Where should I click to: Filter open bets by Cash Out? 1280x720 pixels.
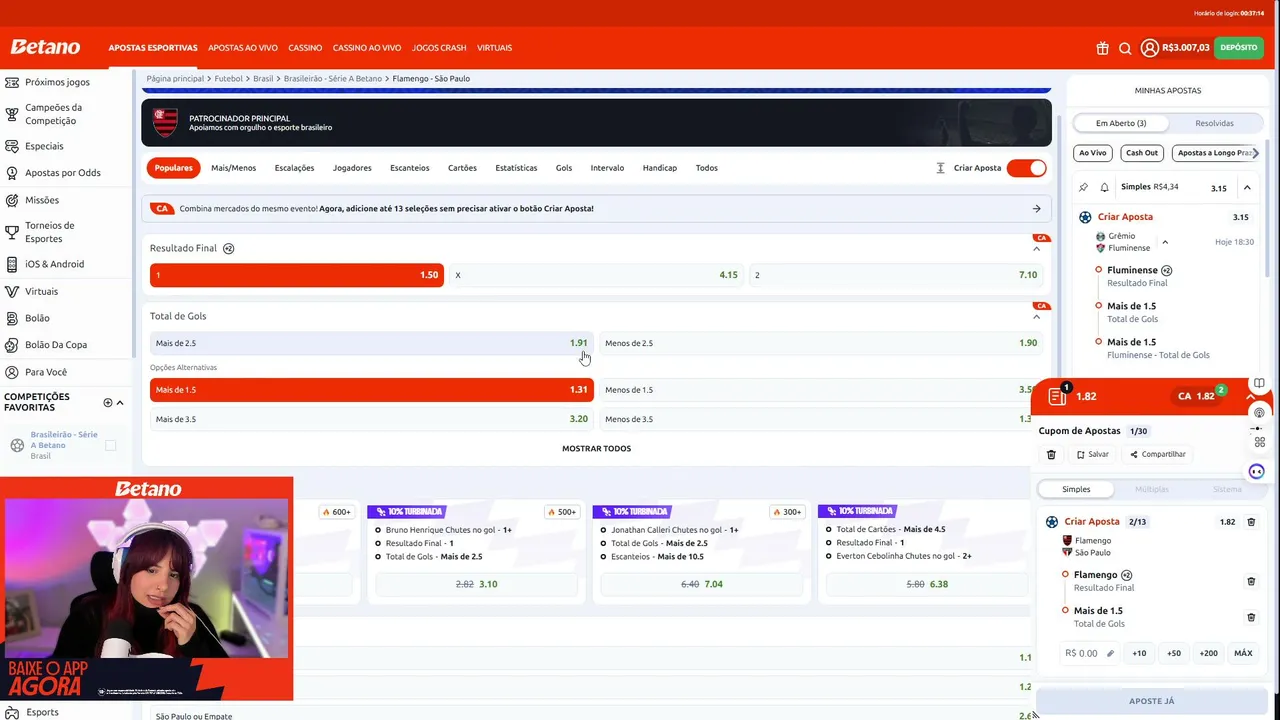click(1141, 153)
